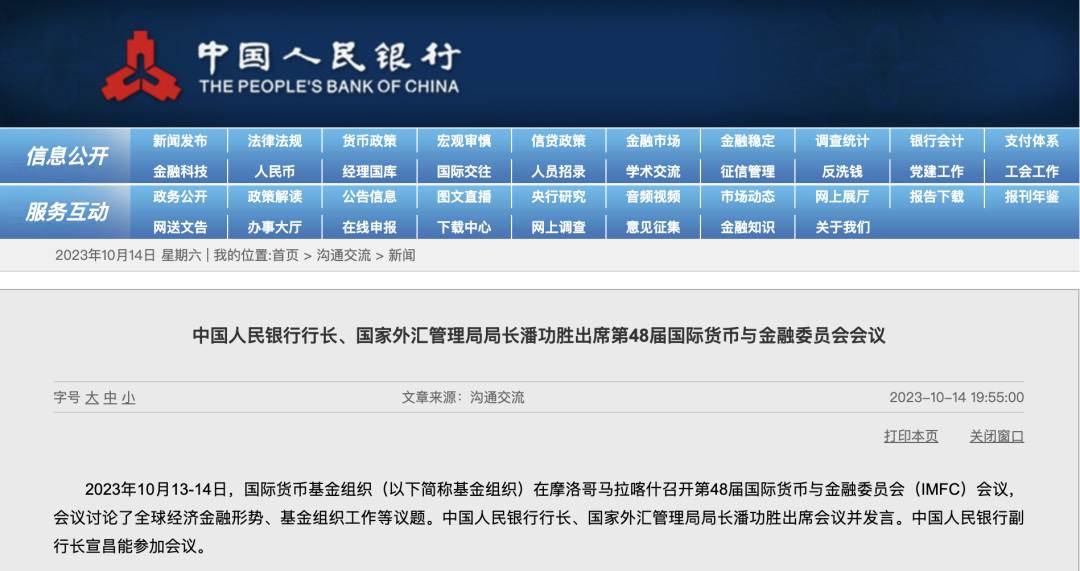Viewport: 1080px width, 571px height.
Task: Open 下载中心 page
Action: pos(464,227)
